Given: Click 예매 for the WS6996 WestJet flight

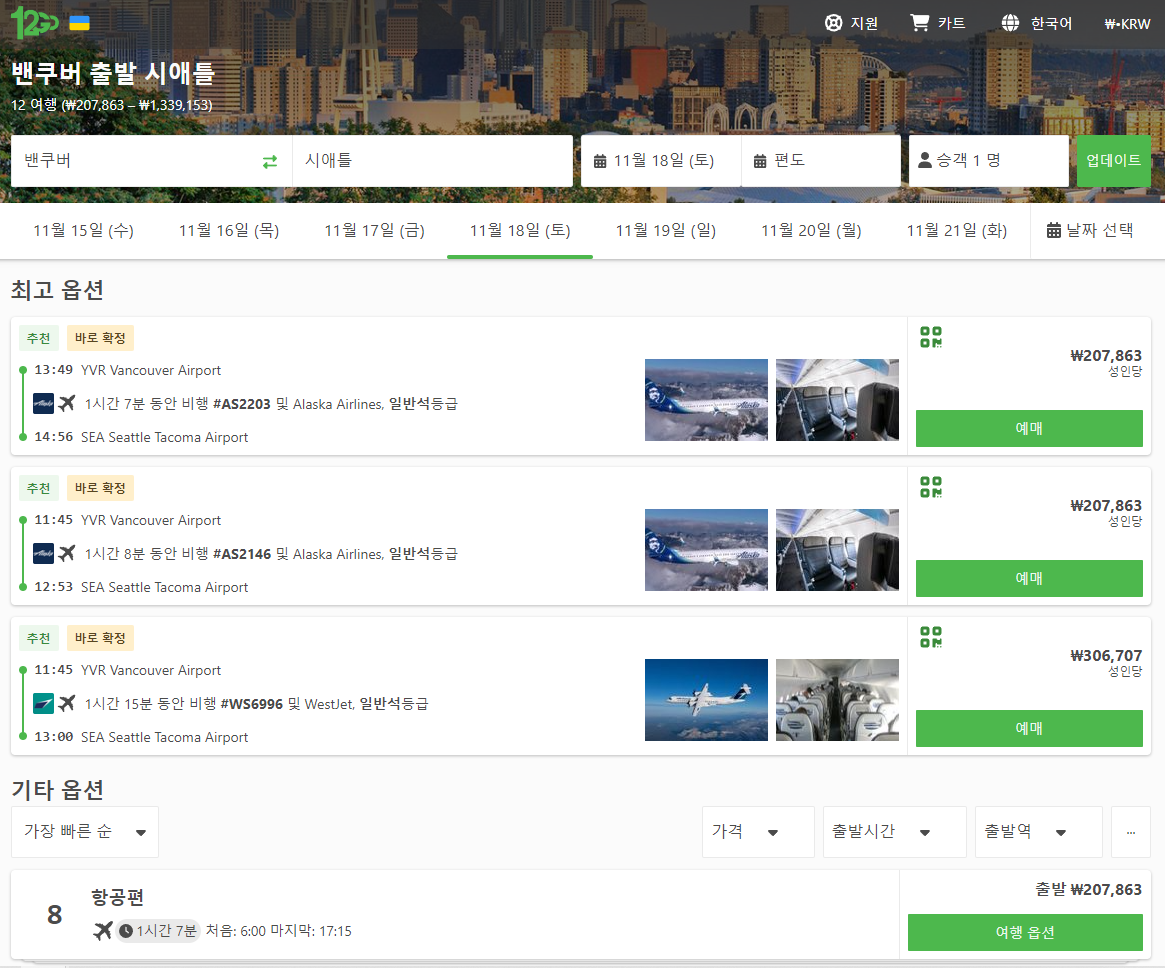Looking at the screenshot, I should [1029, 729].
